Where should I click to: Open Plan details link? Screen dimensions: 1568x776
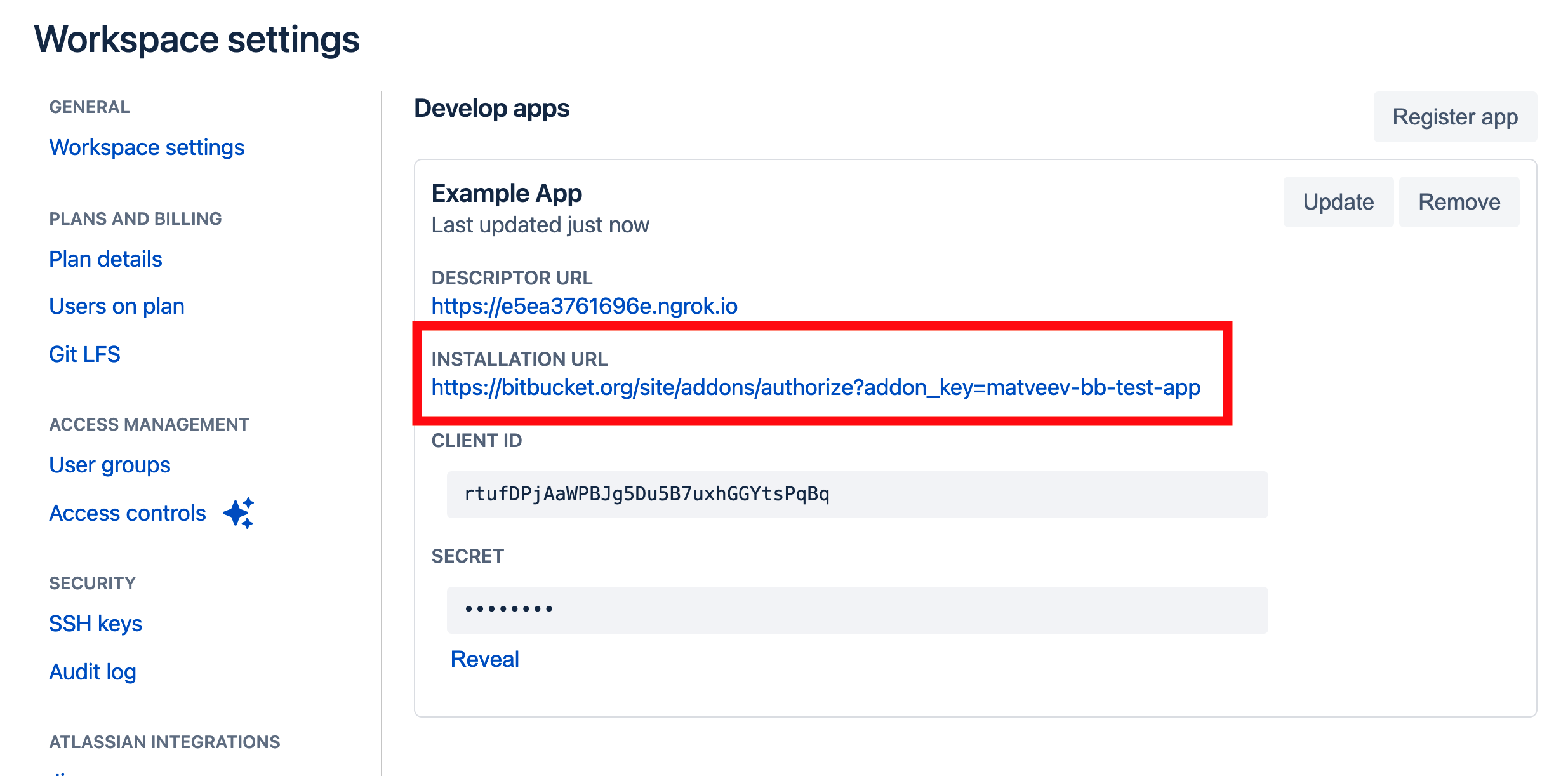105,259
